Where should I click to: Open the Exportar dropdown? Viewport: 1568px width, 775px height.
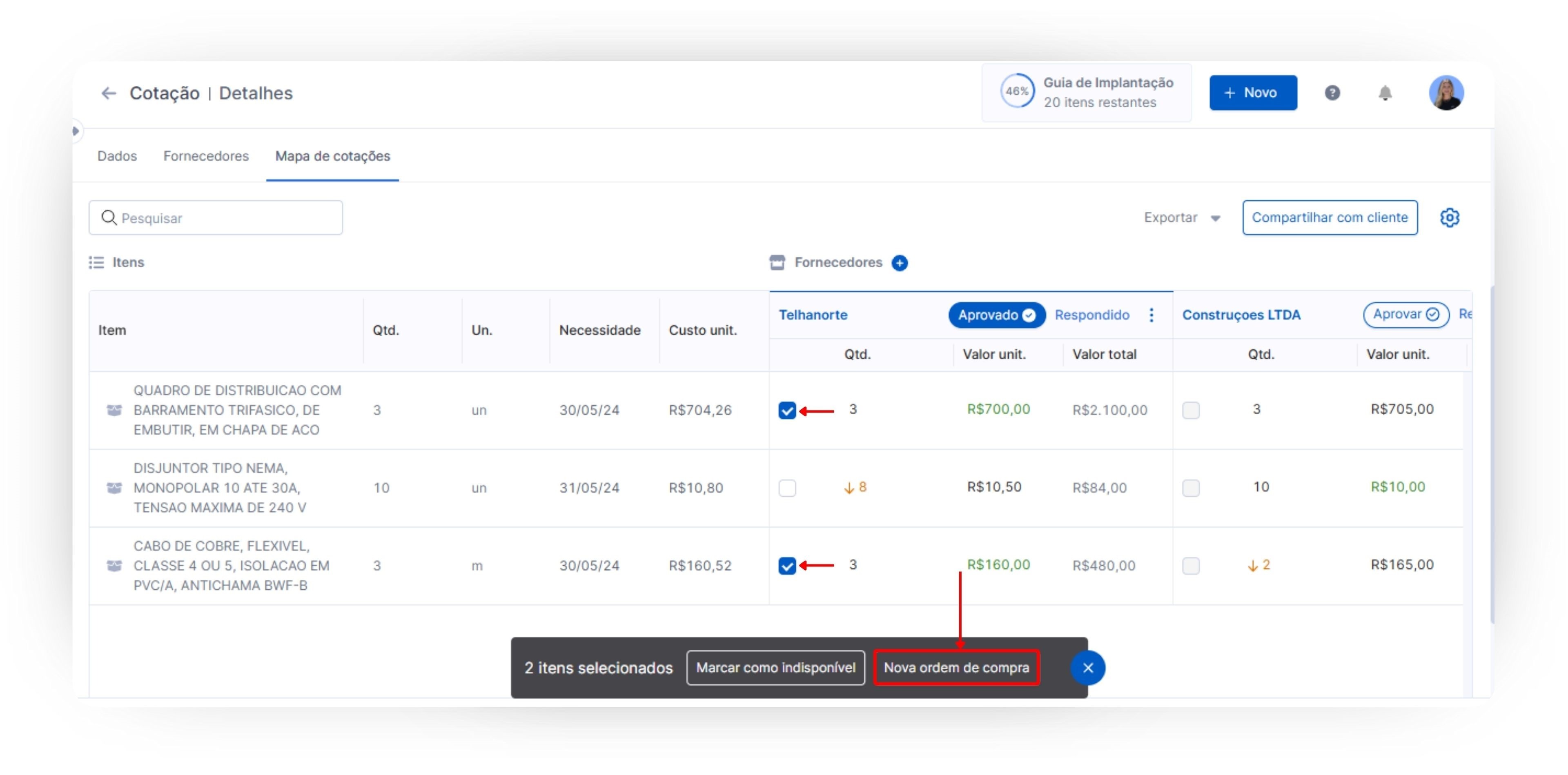tap(1181, 218)
